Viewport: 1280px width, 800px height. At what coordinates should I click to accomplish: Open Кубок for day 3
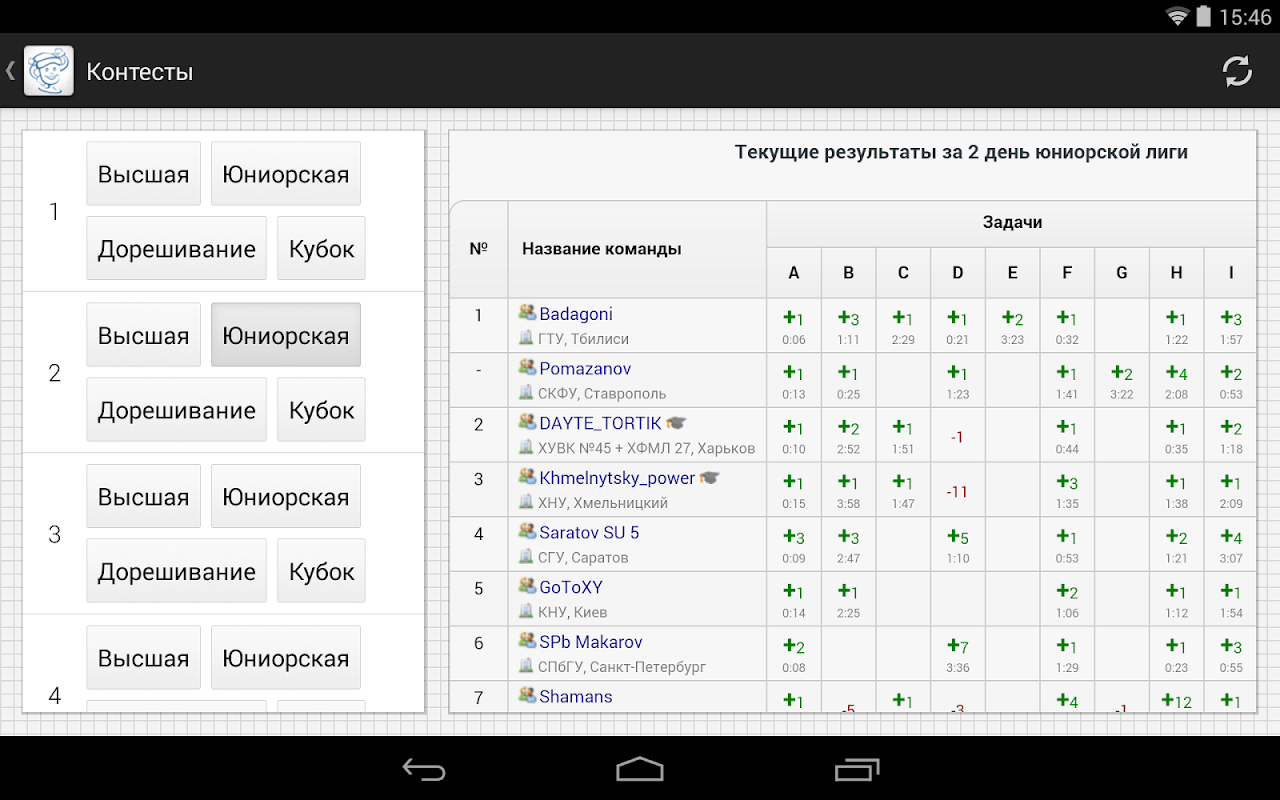(x=321, y=571)
